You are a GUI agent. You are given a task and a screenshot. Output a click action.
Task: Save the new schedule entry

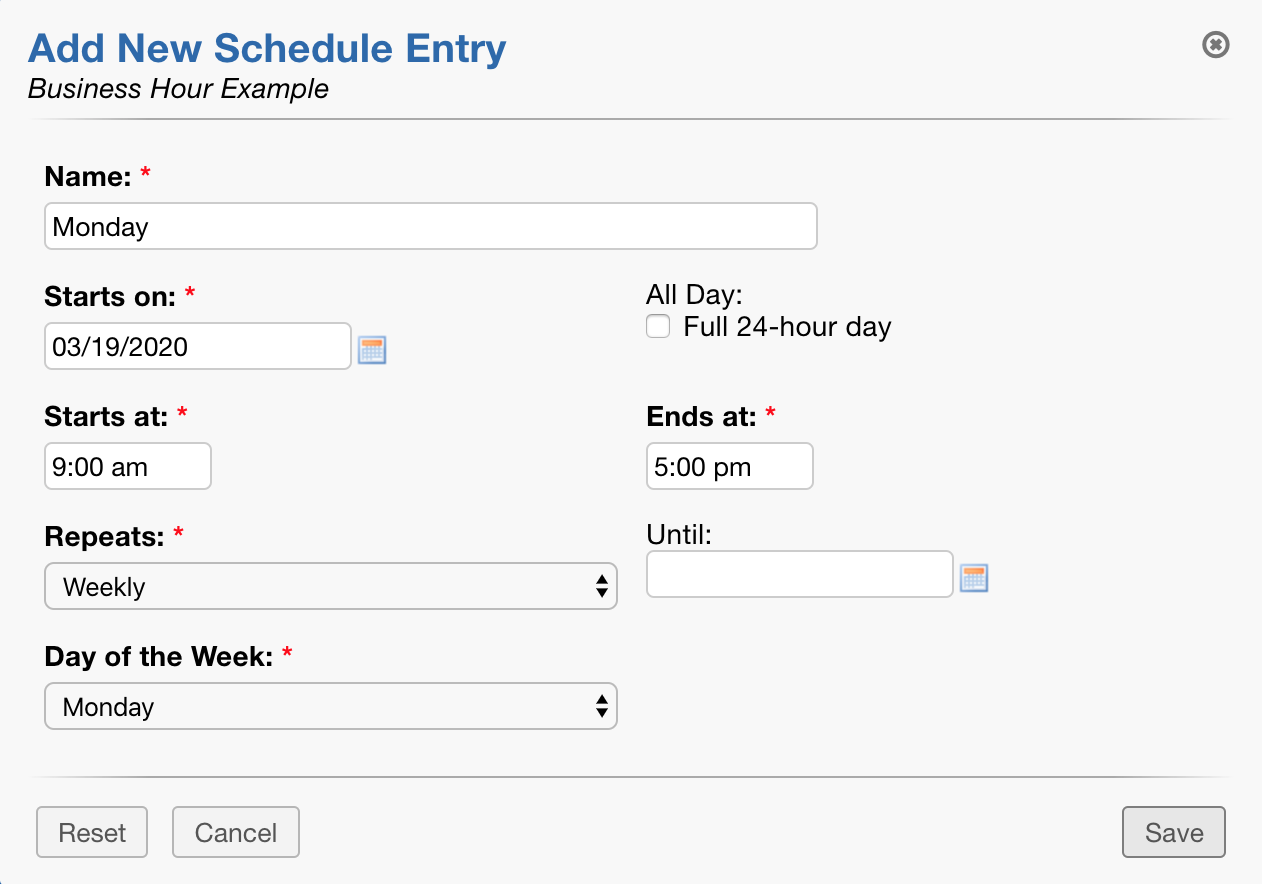[1173, 831]
